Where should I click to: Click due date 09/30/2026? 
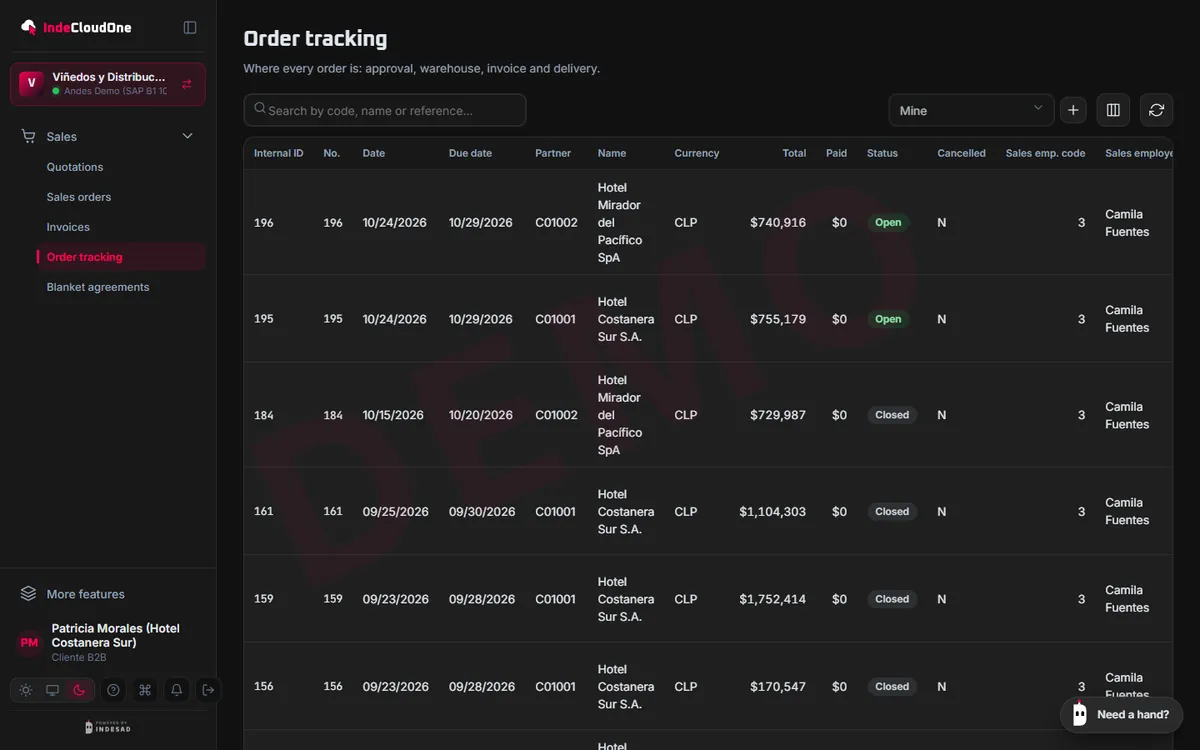click(x=482, y=512)
